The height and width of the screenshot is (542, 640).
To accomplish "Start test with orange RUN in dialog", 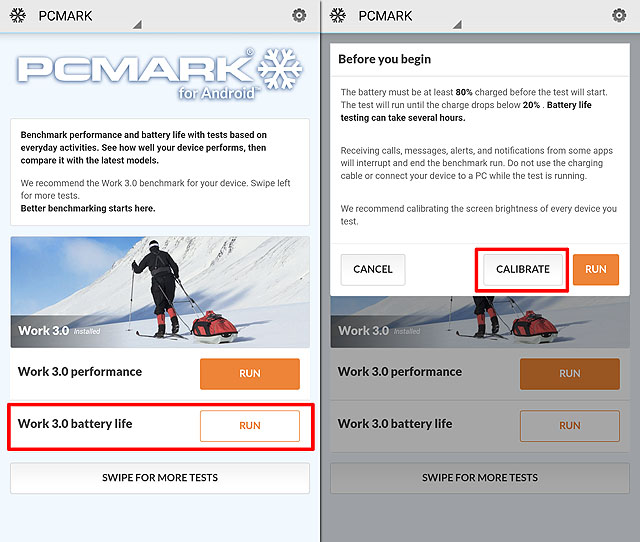I will point(596,269).
